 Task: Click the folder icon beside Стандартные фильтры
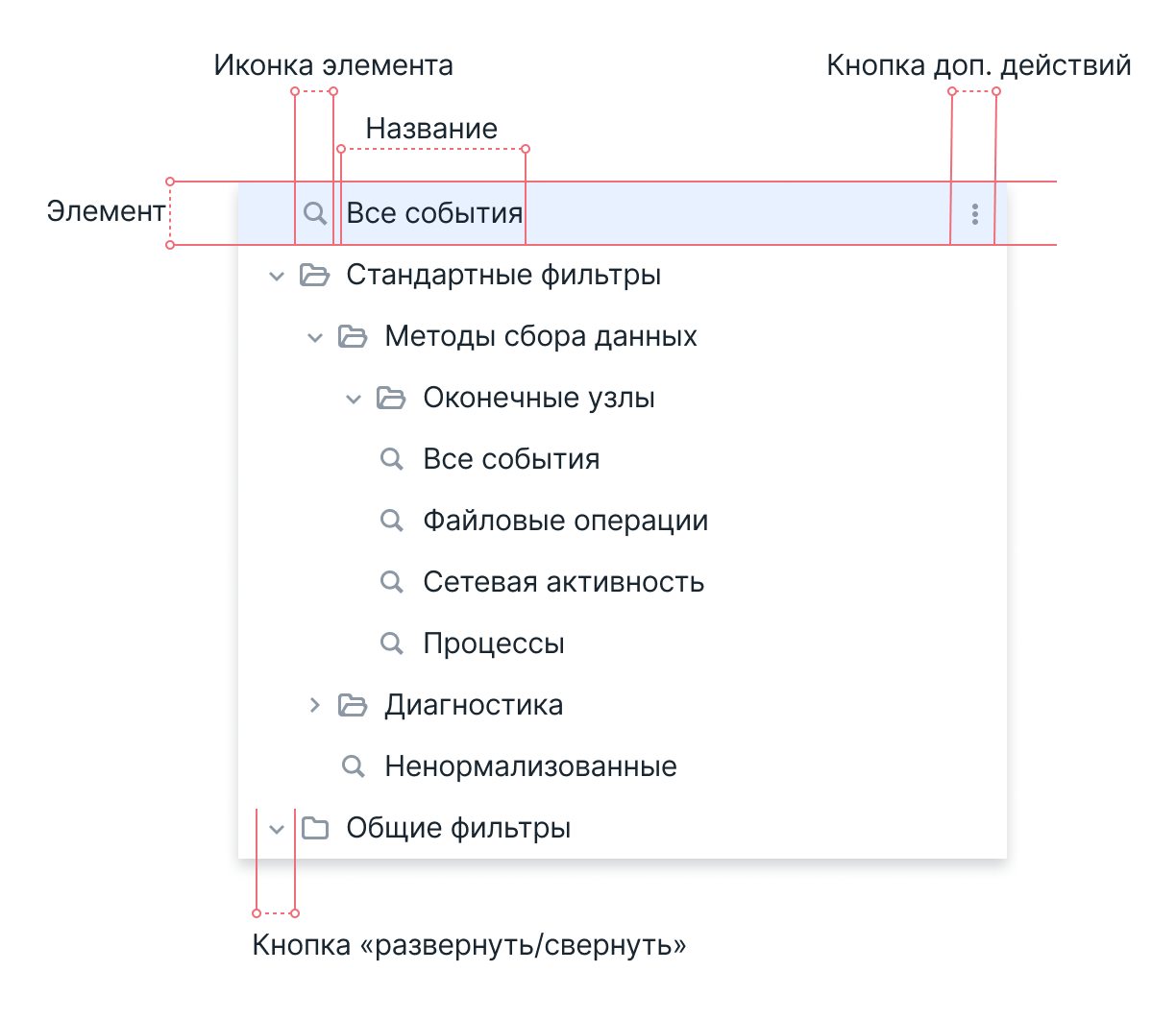(x=316, y=275)
